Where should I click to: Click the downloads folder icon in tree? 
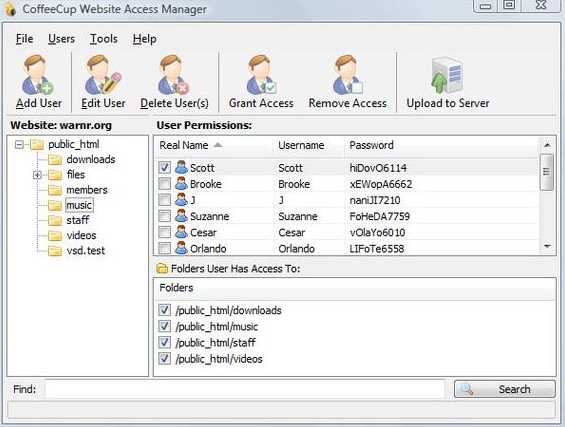coord(55,159)
